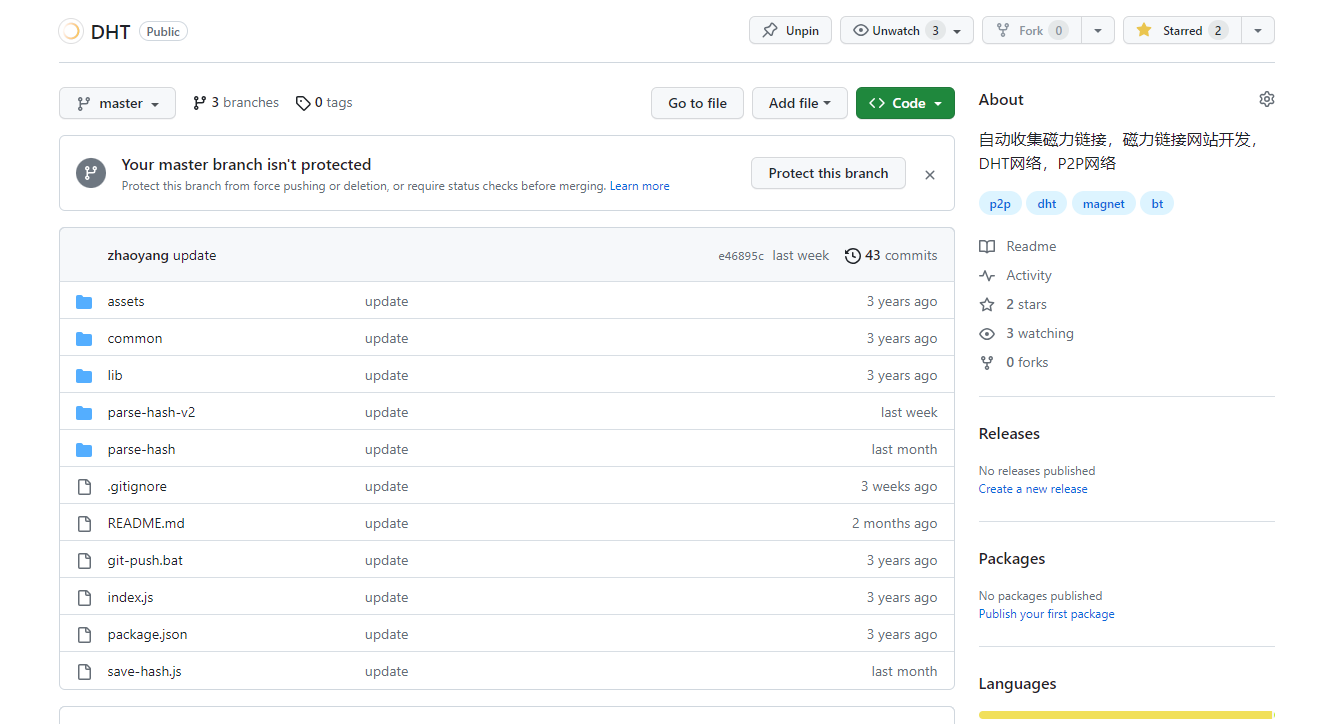Click the README.md file icon
The height and width of the screenshot is (724, 1342).
tap(84, 524)
